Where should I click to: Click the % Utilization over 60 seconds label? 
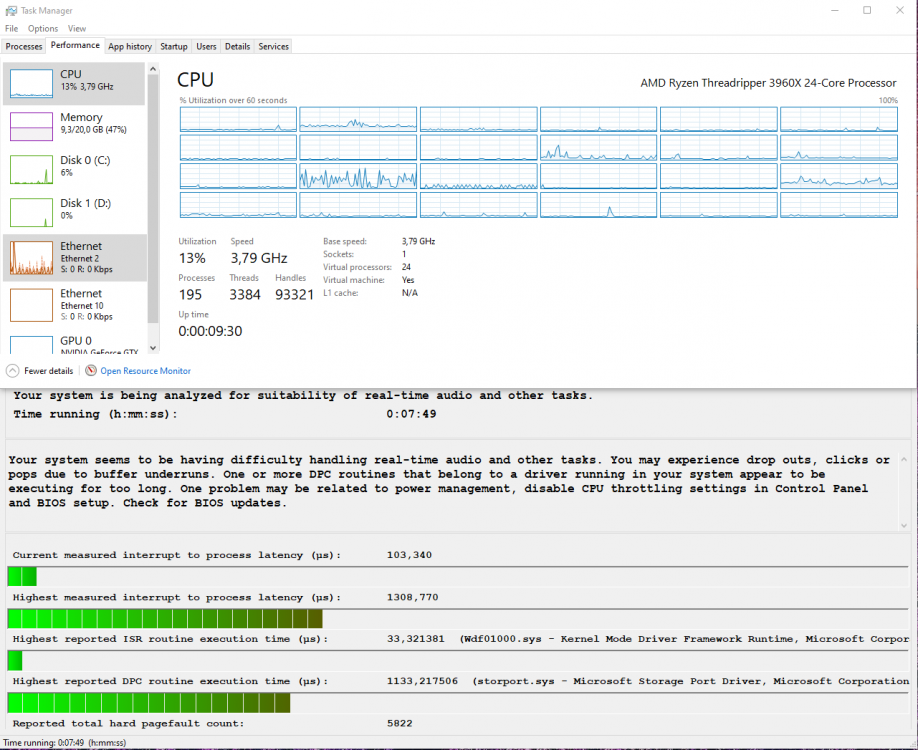(234, 100)
